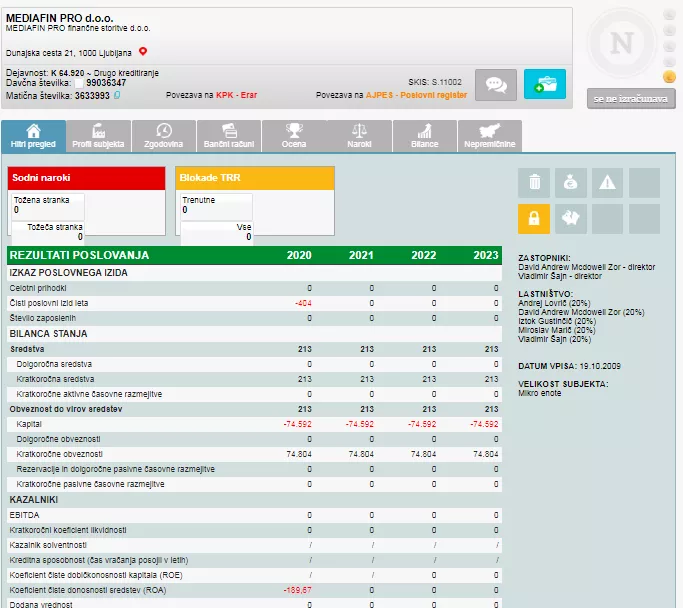Click the trash bin status icon
The height and width of the screenshot is (608, 683).
(535, 183)
